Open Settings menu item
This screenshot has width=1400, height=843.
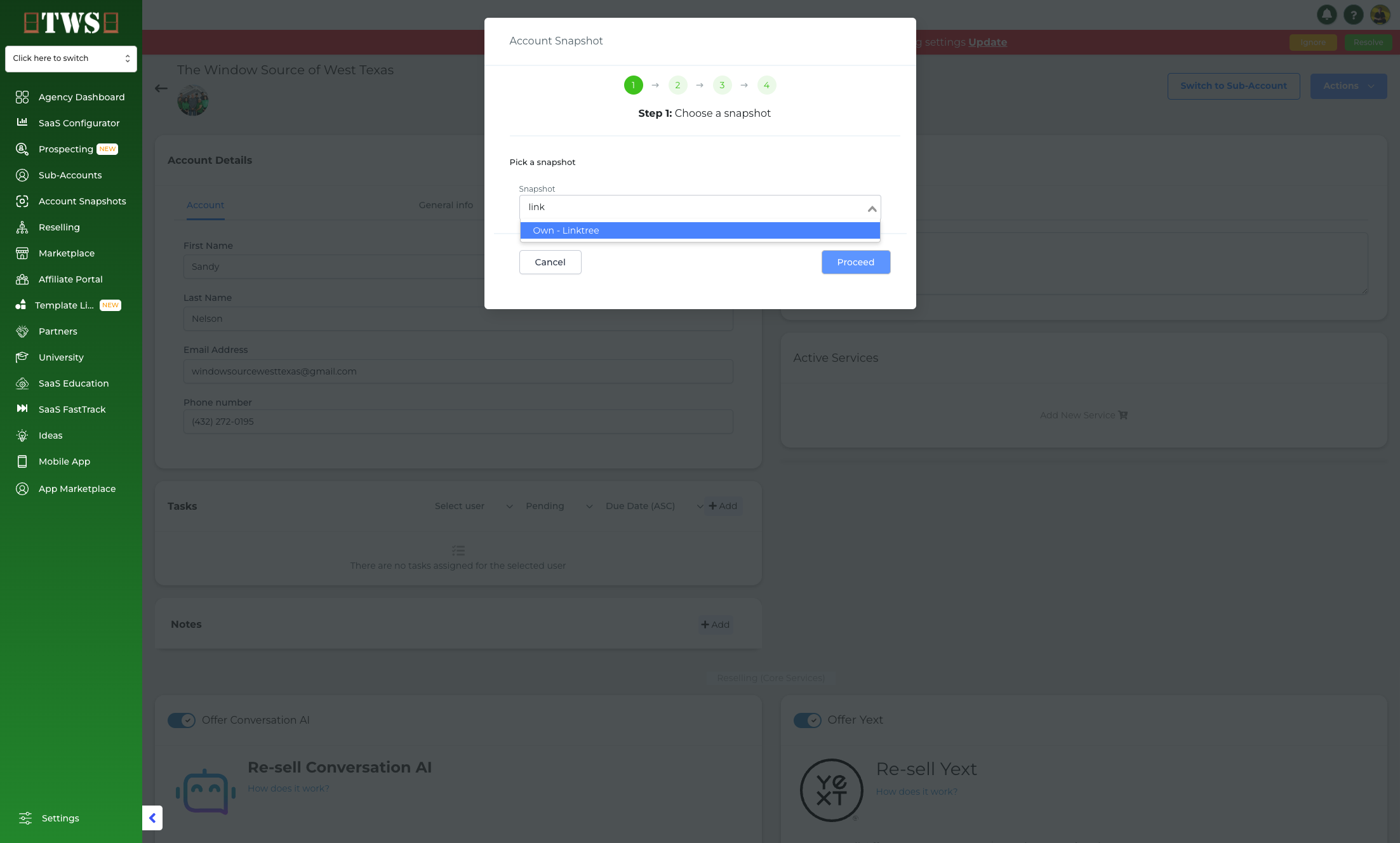point(60,818)
